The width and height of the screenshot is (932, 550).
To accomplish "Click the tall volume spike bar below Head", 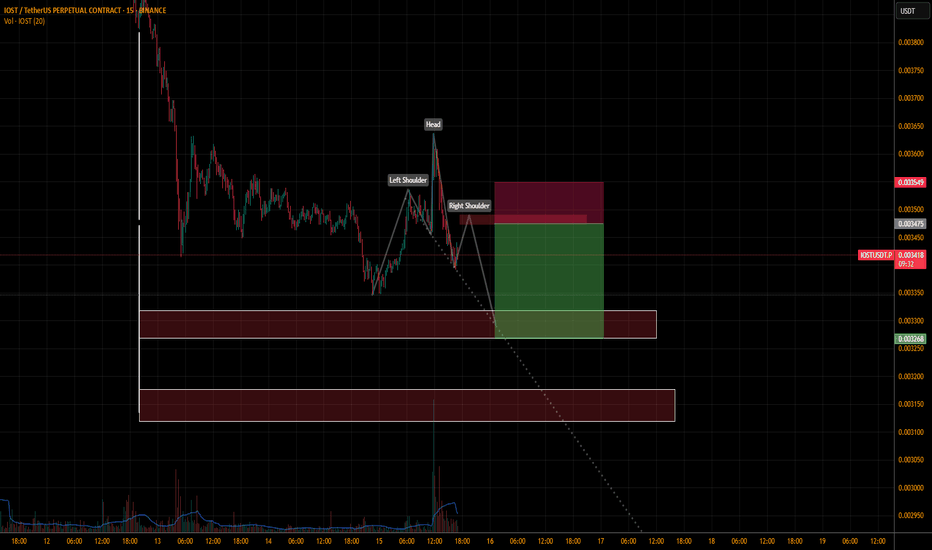I will pyautogui.click(x=433, y=466).
